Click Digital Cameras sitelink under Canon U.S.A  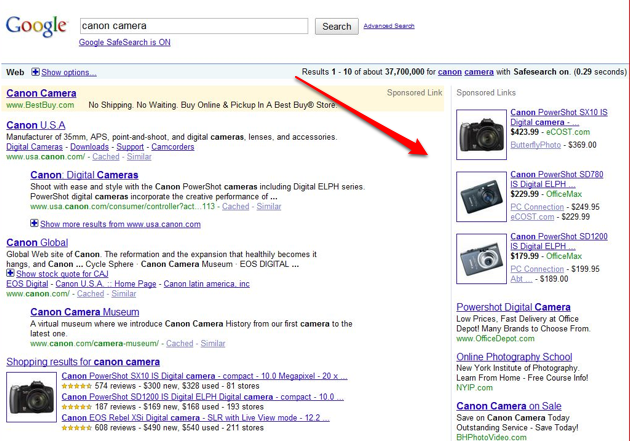click(x=35, y=147)
